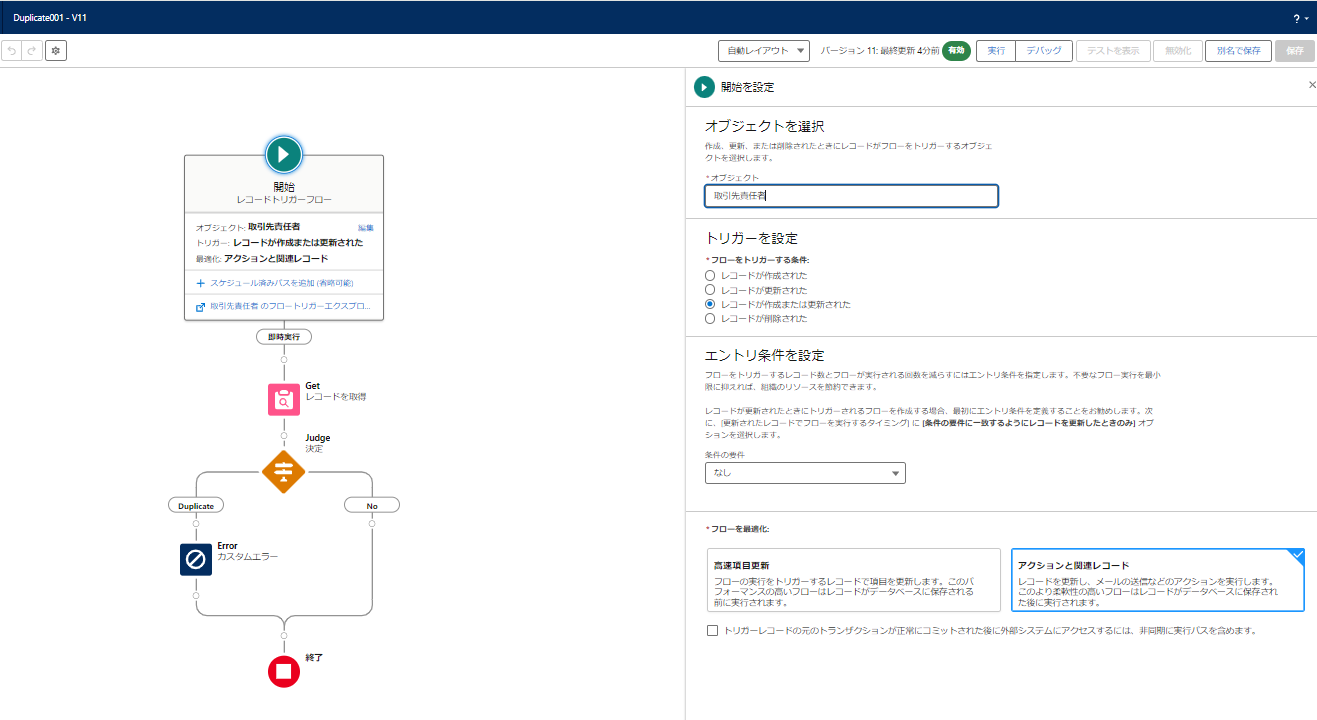1317x720 pixels.
Task: Enable the async path checkbox for 外部システム access
Action: coord(712,631)
